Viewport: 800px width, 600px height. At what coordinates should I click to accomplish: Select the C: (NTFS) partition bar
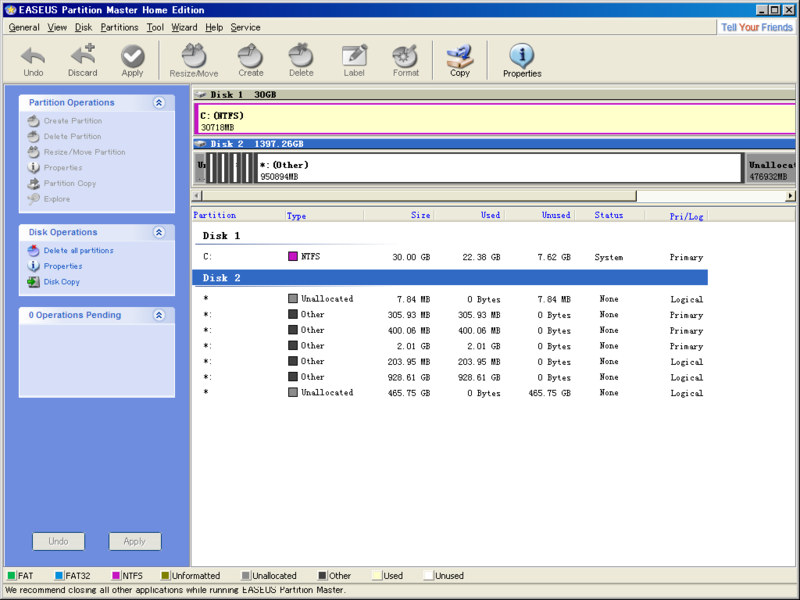pos(495,120)
